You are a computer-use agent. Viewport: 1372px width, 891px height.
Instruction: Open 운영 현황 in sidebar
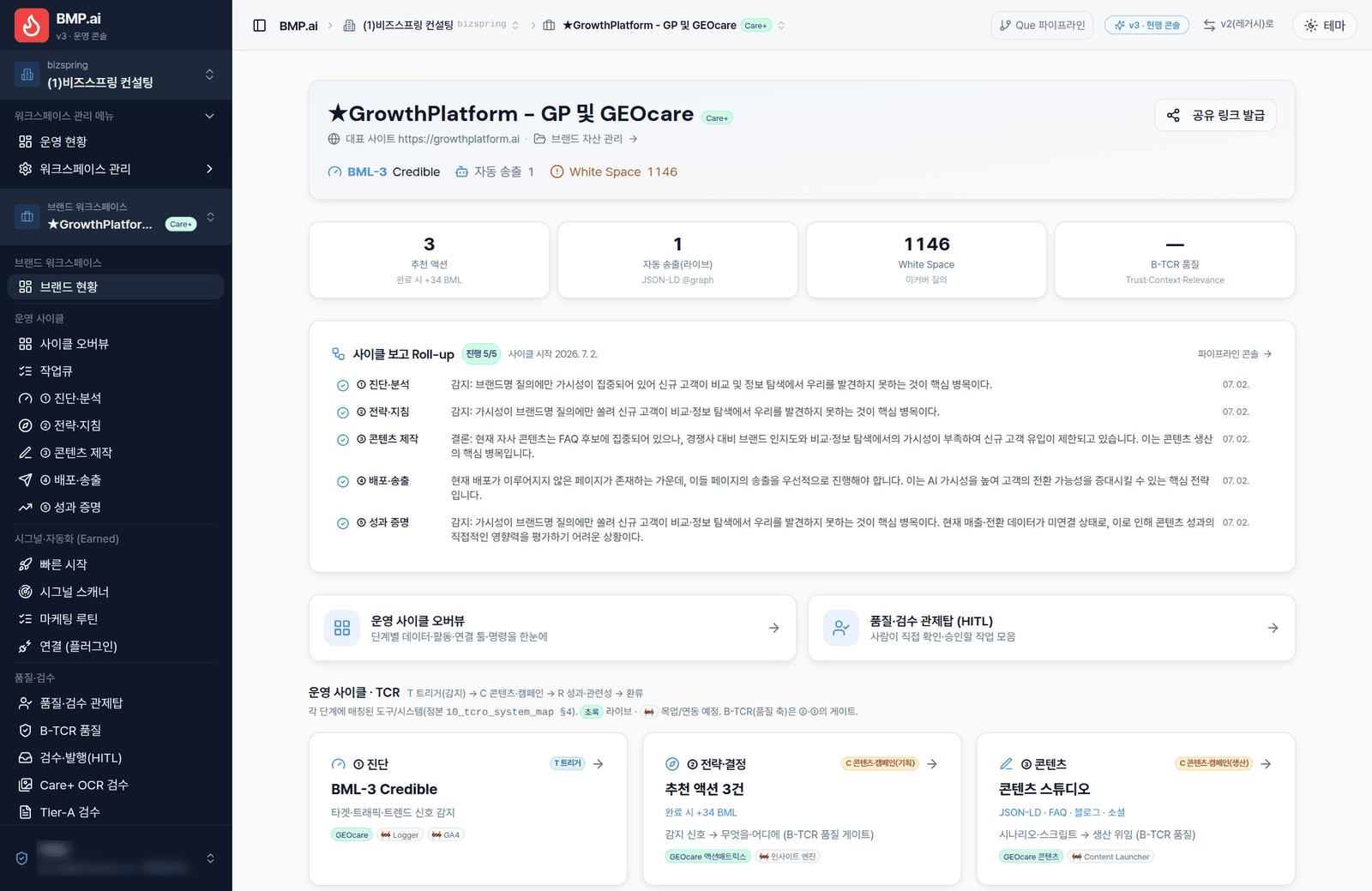[115, 141]
